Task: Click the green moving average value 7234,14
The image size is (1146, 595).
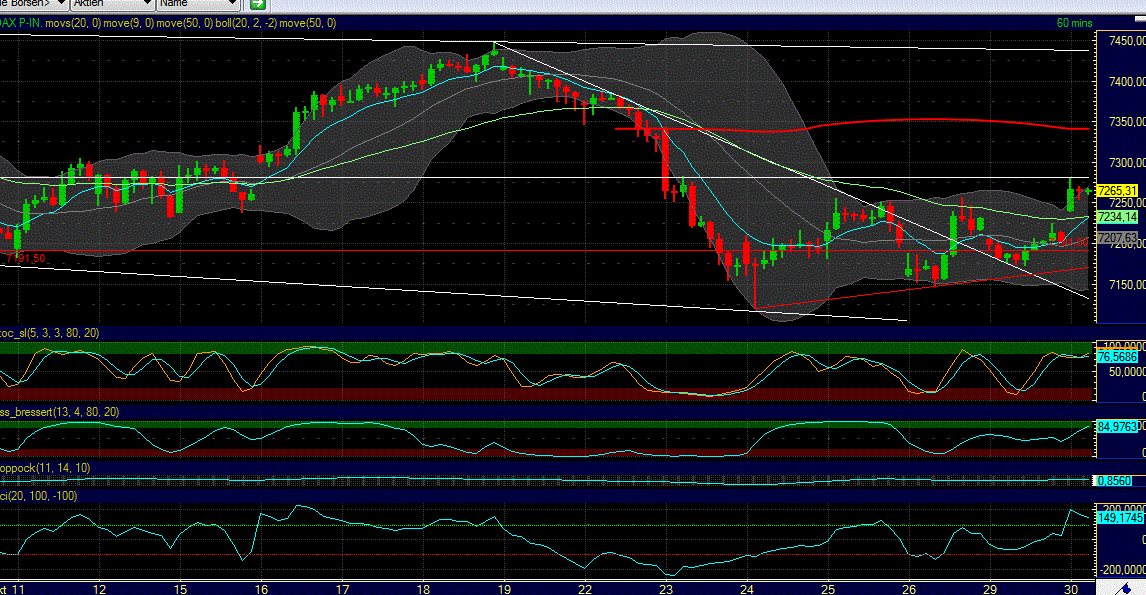Action: (x=1117, y=217)
